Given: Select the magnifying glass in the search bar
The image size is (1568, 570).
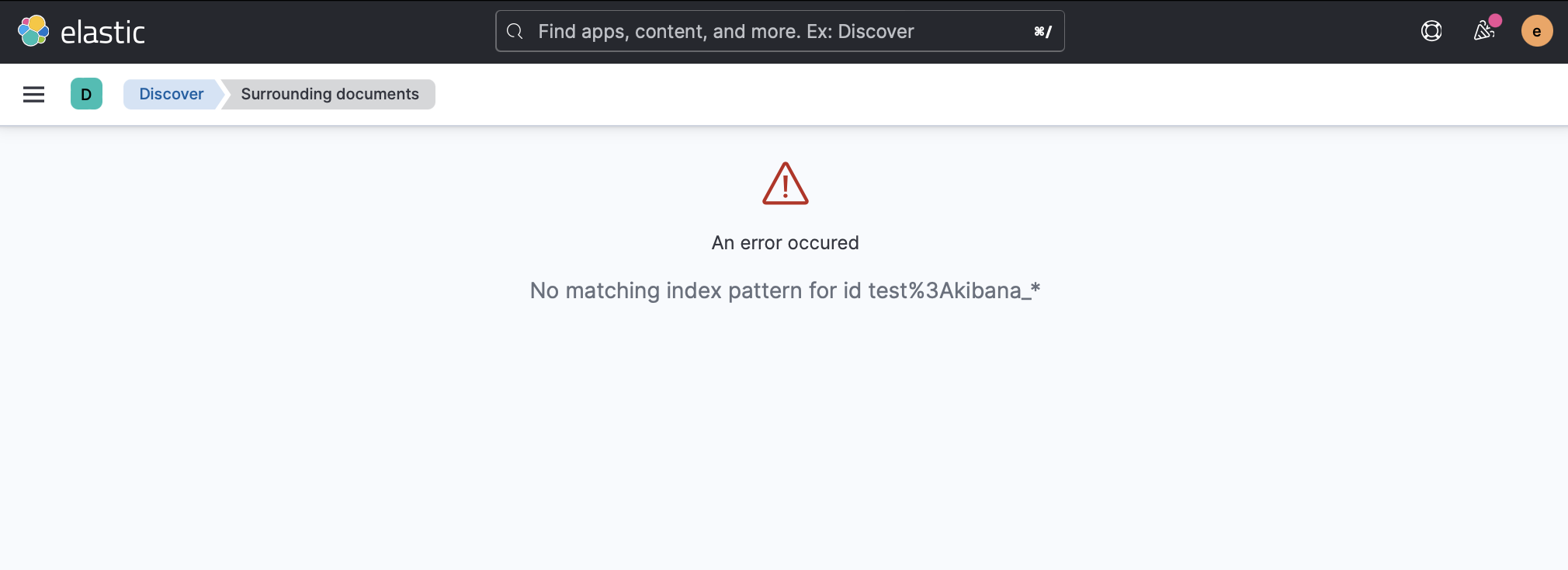Looking at the screenshot, I should 515,31.
